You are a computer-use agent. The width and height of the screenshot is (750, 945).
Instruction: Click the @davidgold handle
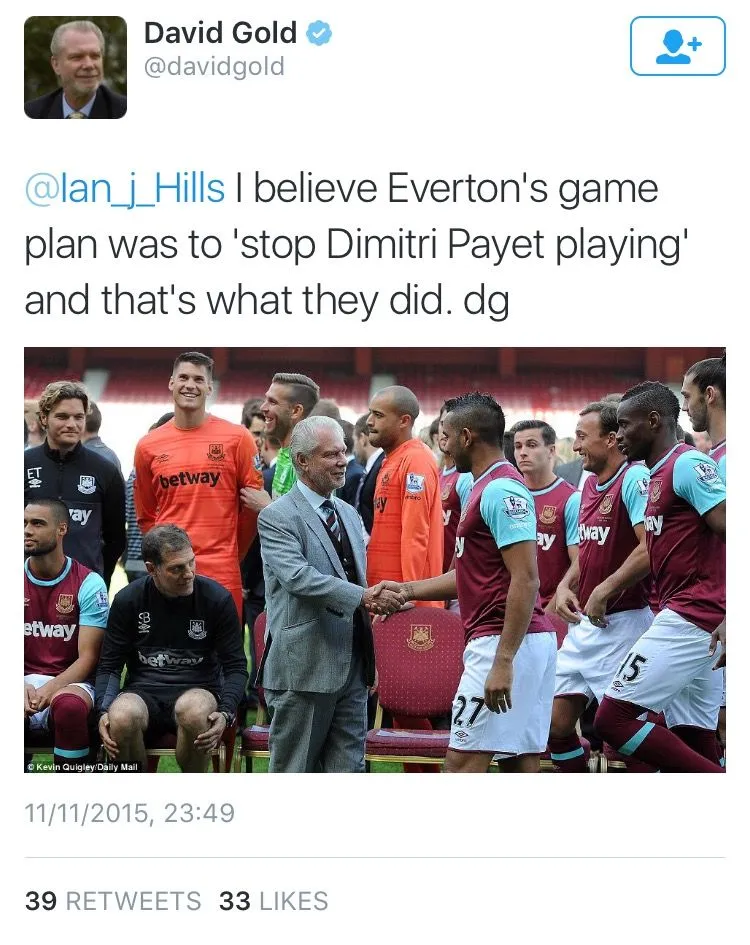click(x=214, y=66)
